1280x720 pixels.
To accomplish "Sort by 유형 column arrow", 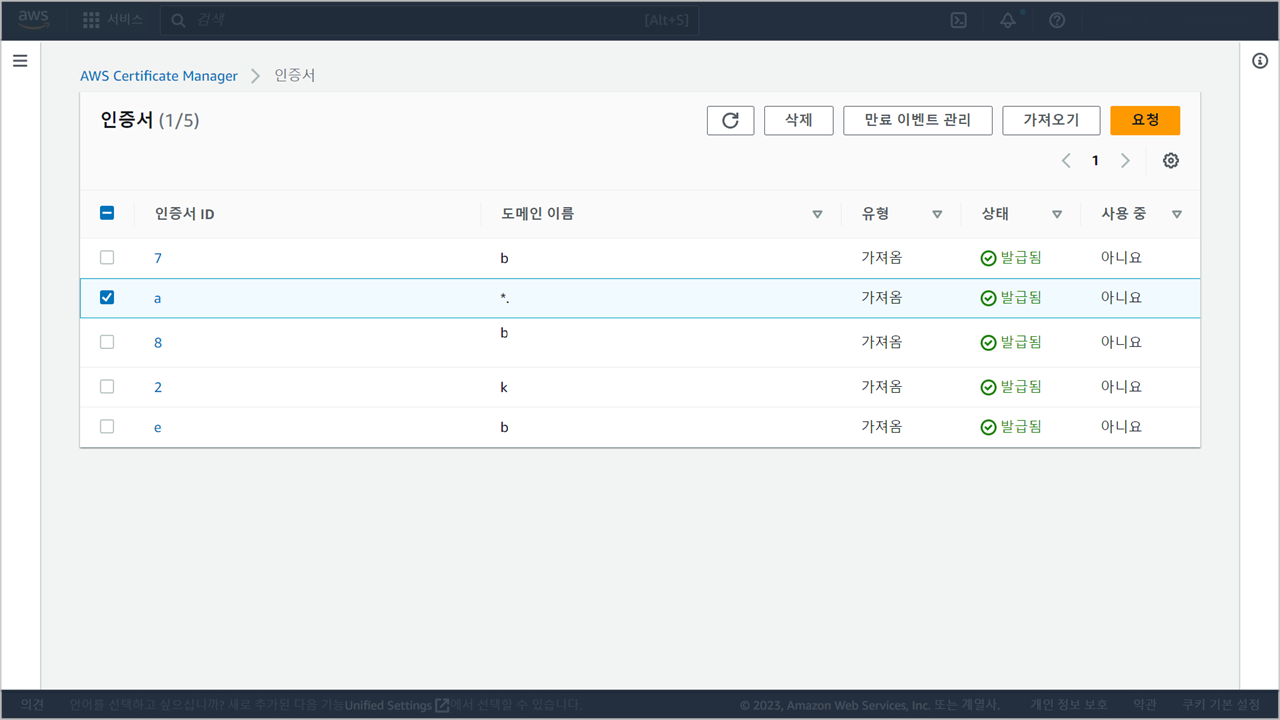I will tap(937, 214).
